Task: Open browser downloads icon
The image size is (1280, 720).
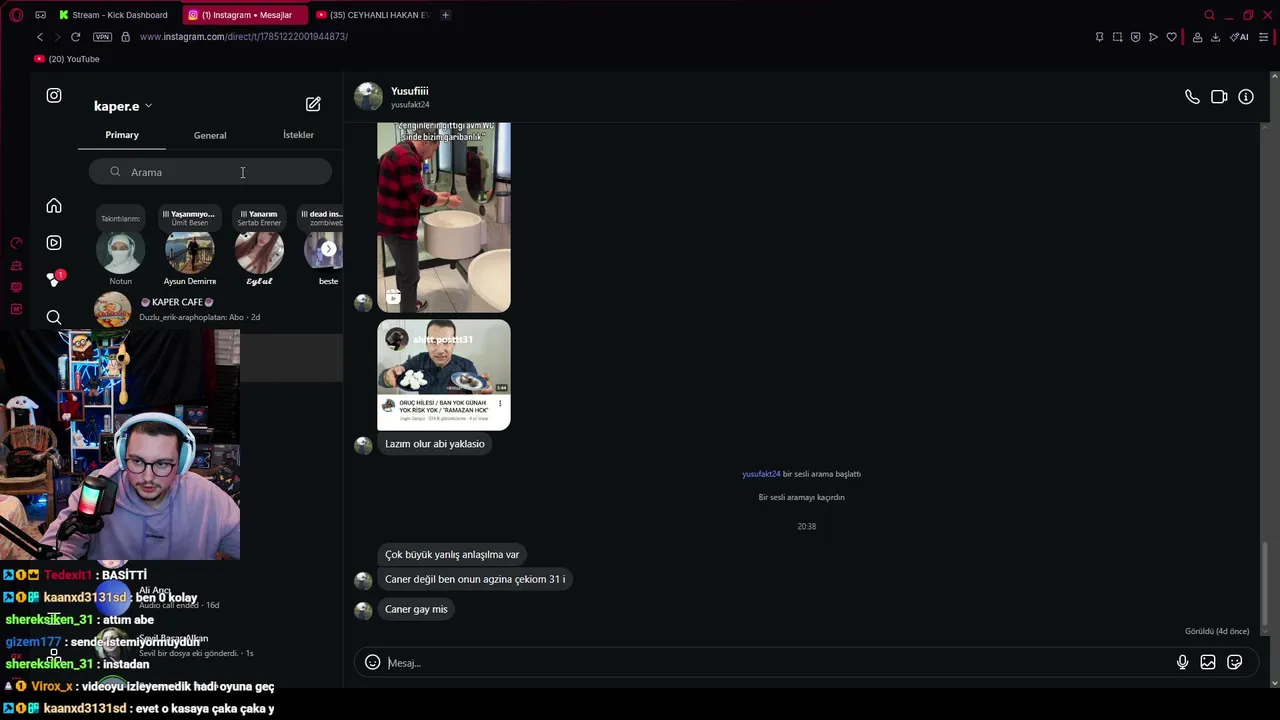Action: coord(1215,37)
